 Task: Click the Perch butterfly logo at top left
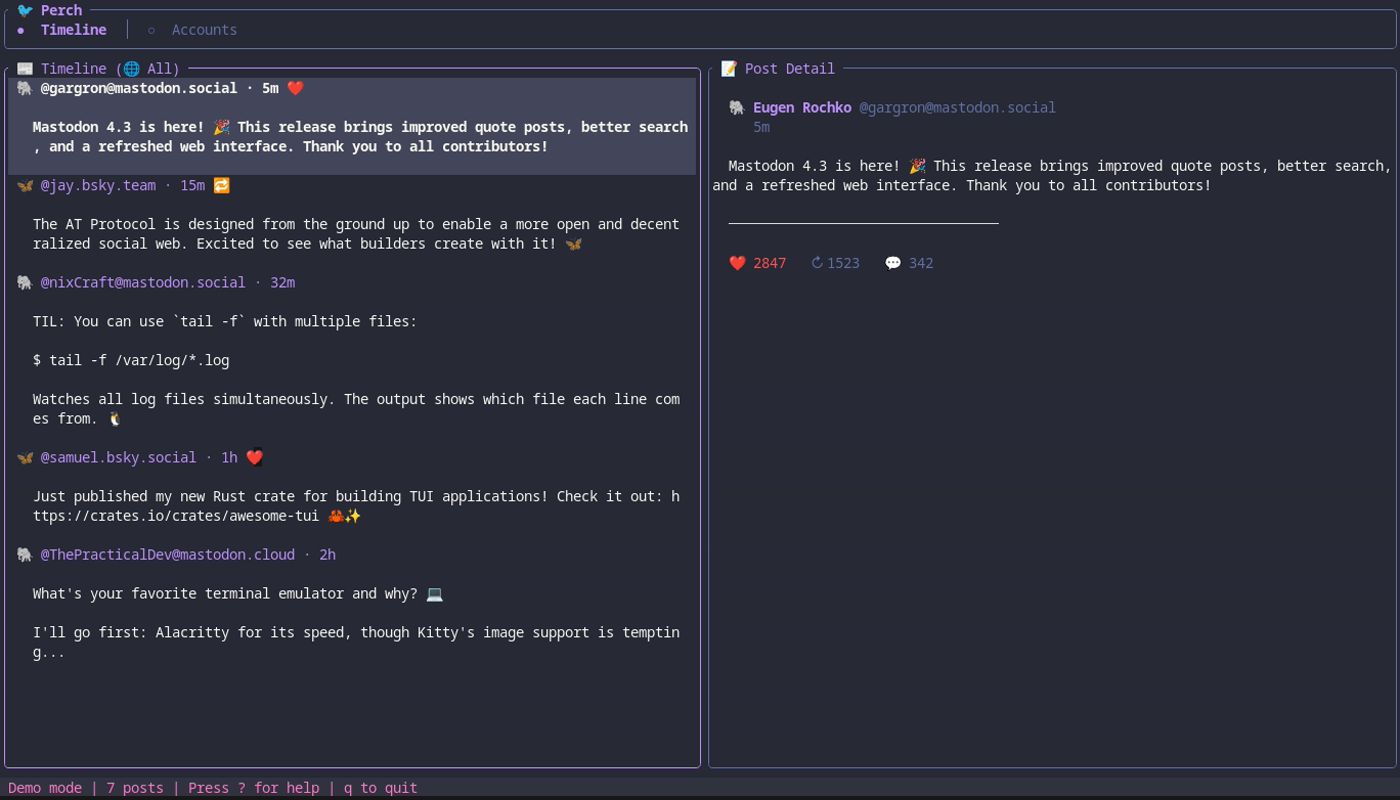(x=25, y=10)
